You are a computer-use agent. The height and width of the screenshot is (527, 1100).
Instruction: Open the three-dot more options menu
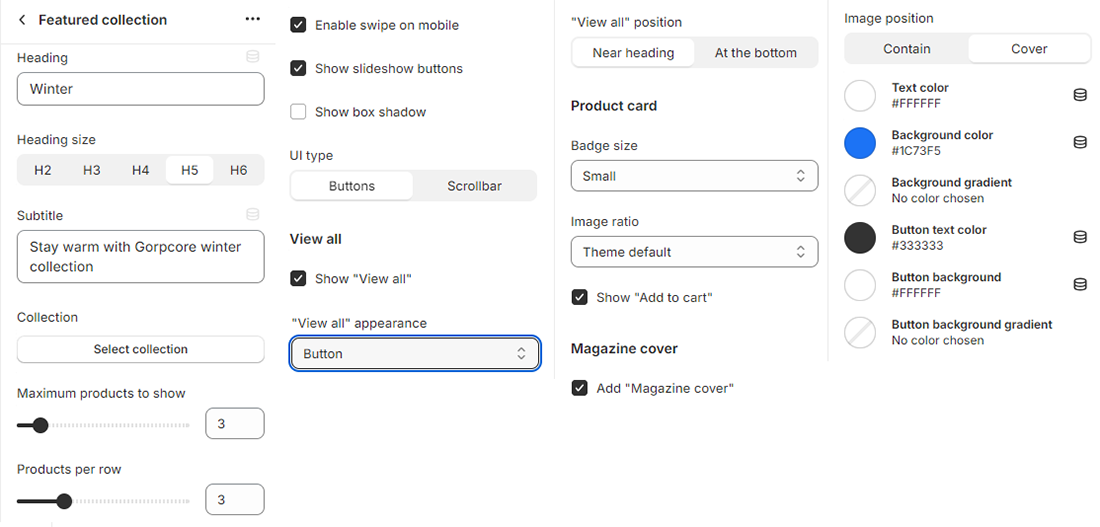tap(252, 20)
